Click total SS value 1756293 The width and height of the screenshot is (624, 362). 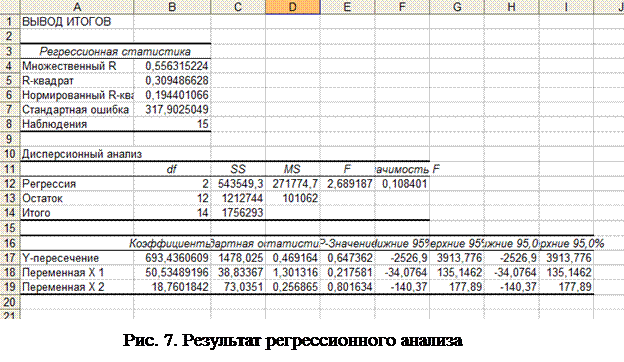pyautogui.click(x=238, y=213)
